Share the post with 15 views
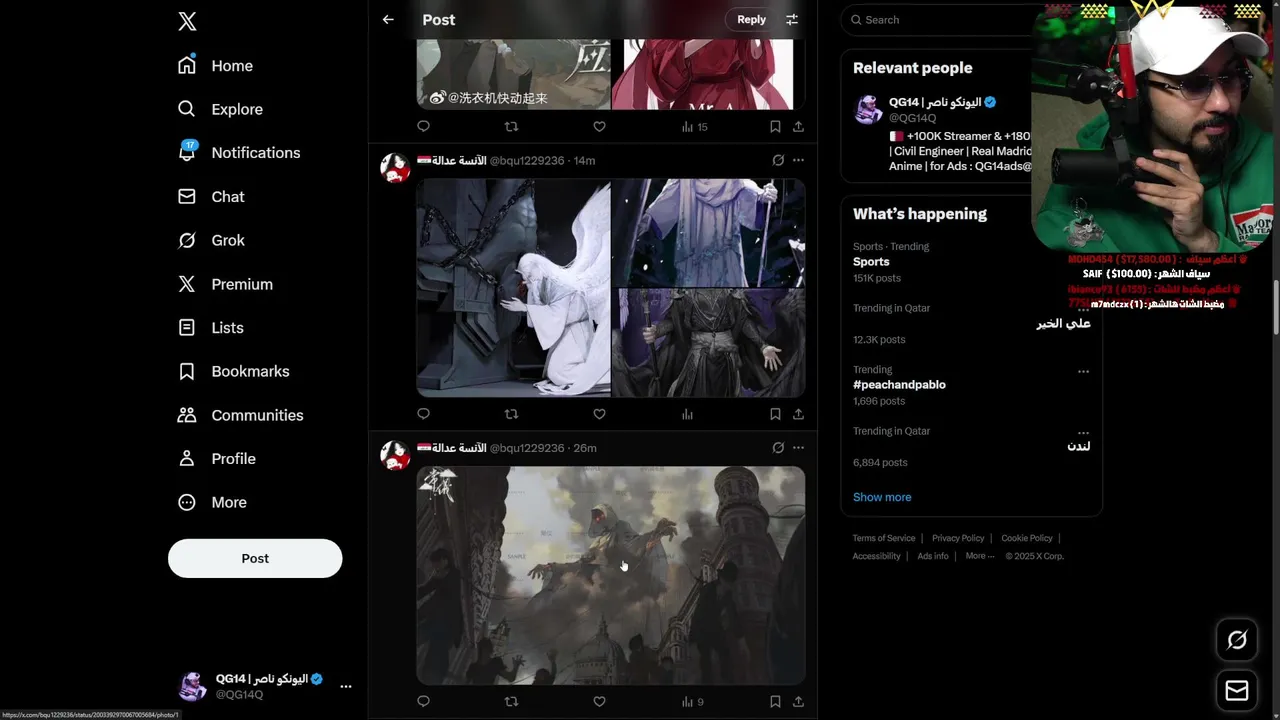 (798, 126)
